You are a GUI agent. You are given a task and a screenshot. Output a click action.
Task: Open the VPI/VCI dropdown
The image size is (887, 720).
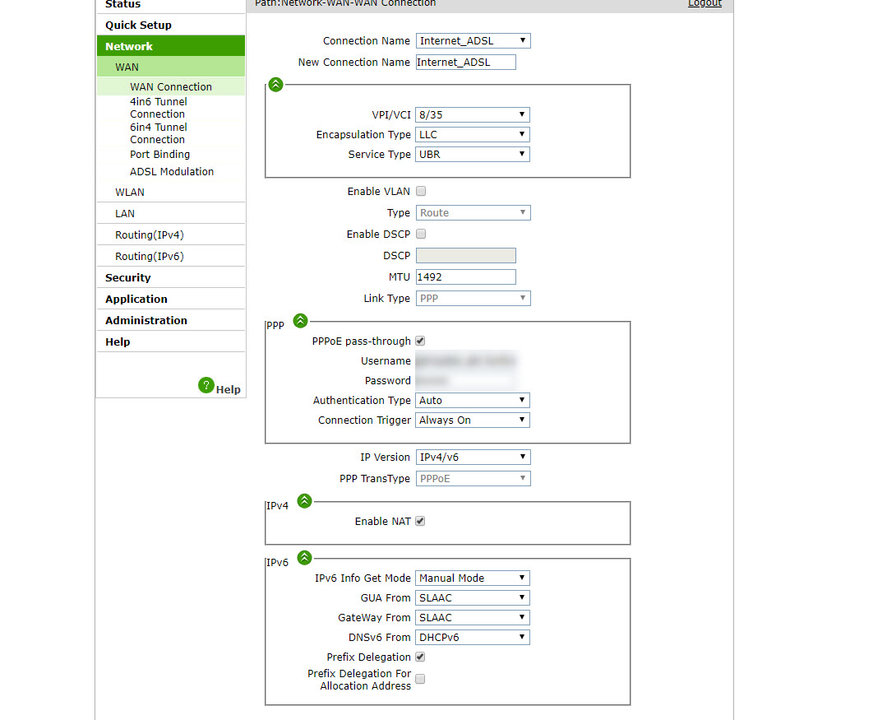pyautogui.click(x=472, y=115)
